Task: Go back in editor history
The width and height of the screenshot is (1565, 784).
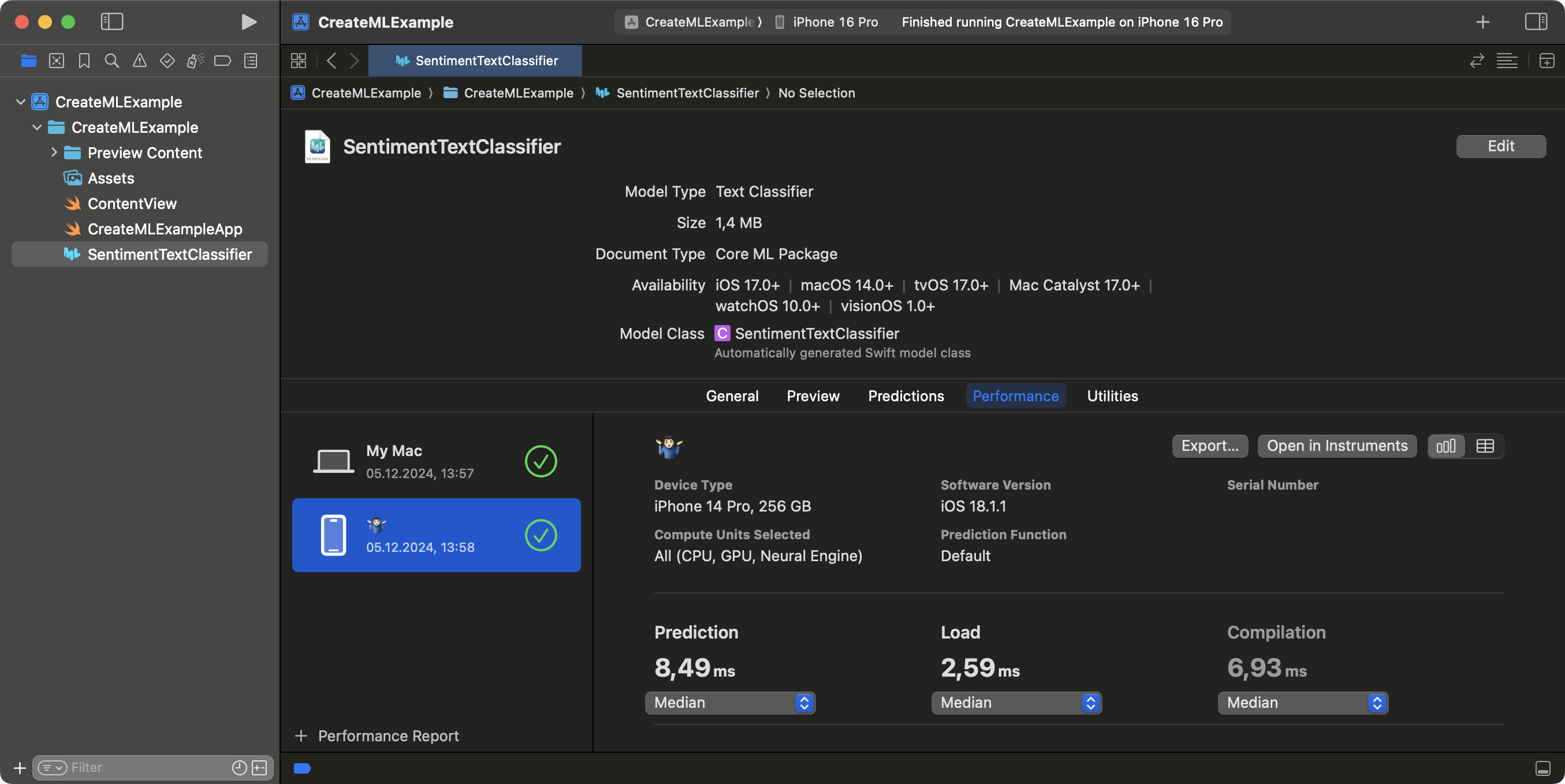Action: [x=331, y=61]
